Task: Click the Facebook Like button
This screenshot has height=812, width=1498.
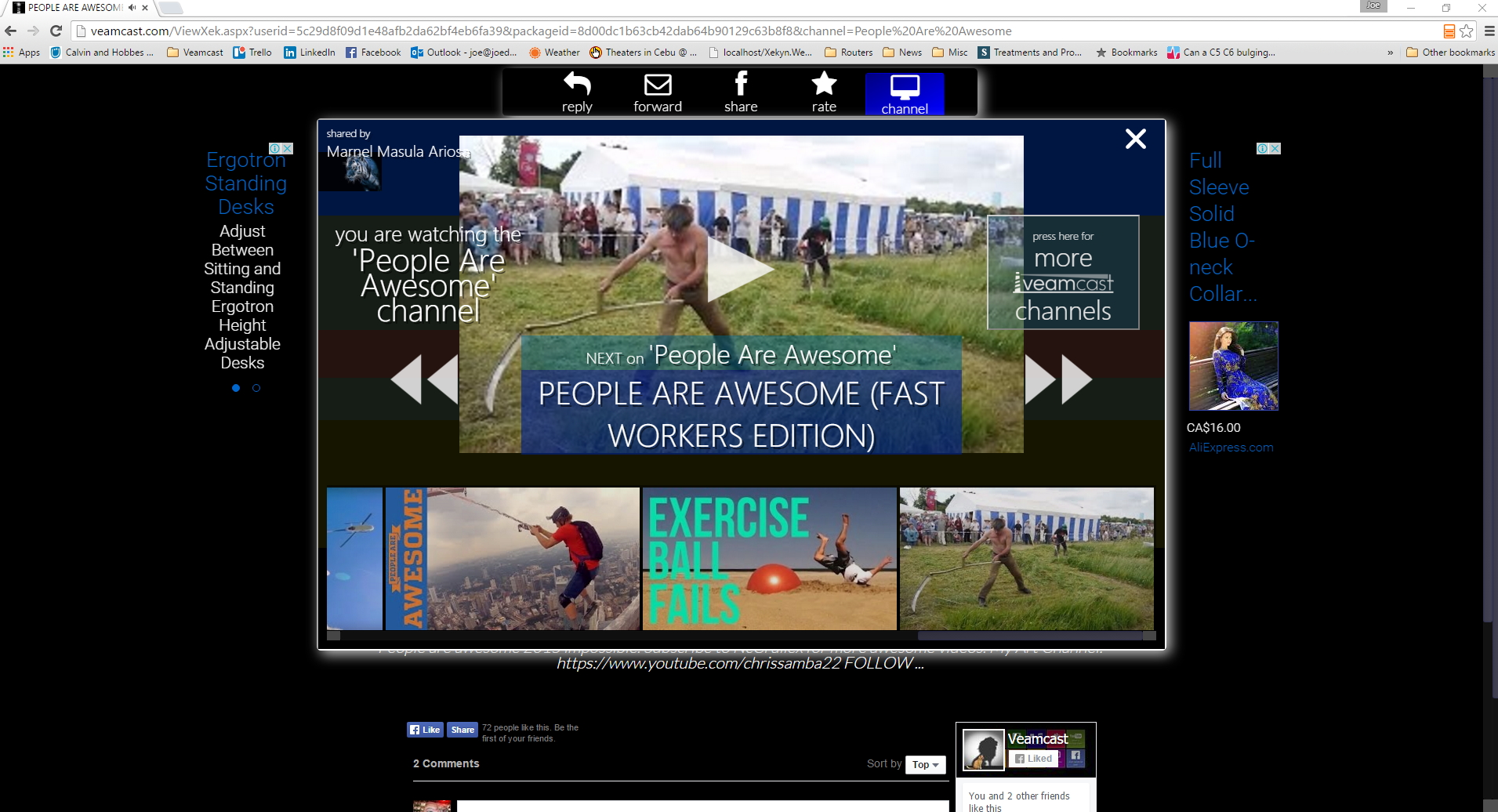Action: [x=425, y=730]
